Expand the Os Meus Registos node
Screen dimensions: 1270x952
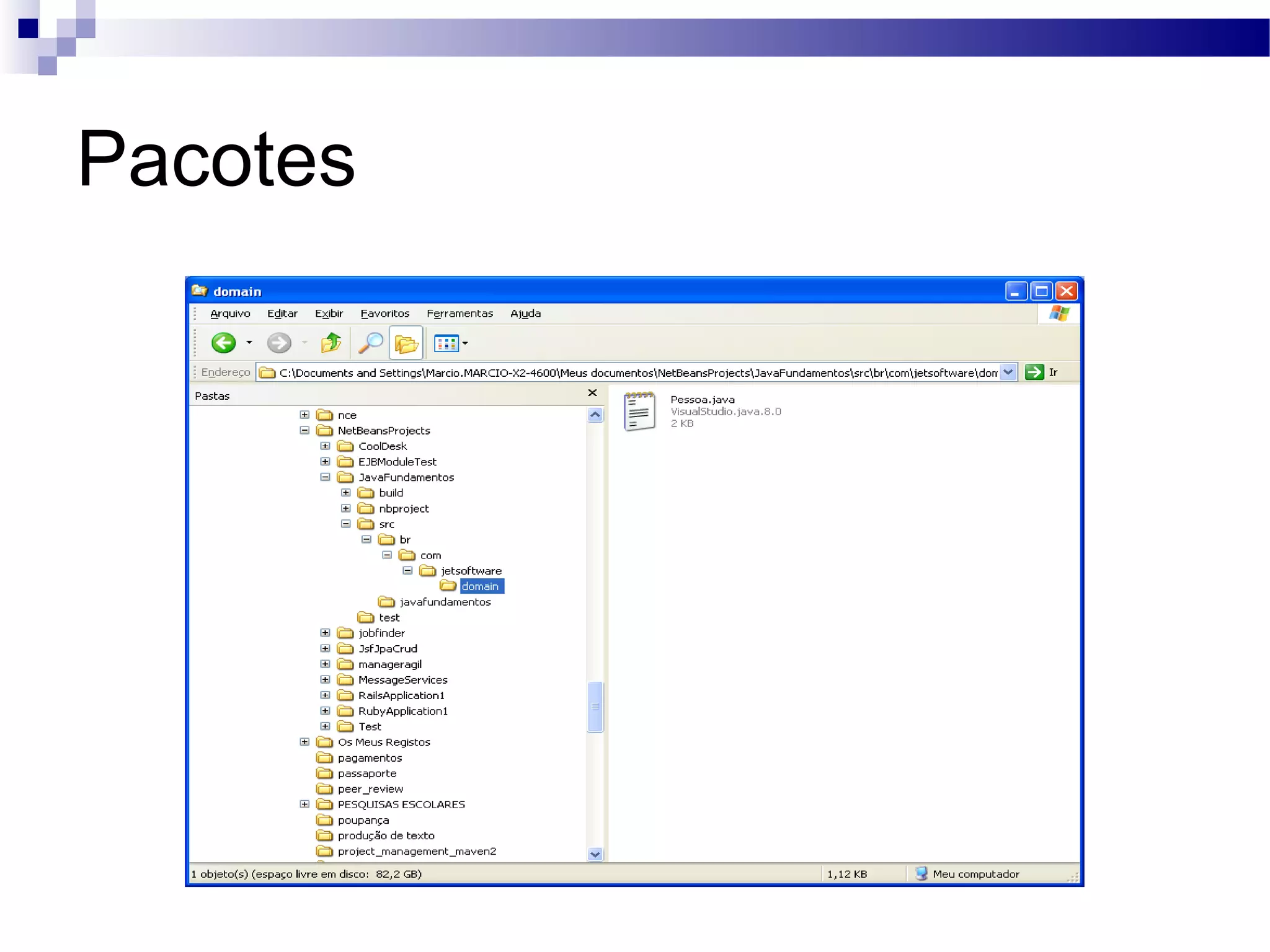tap(304, 742)
